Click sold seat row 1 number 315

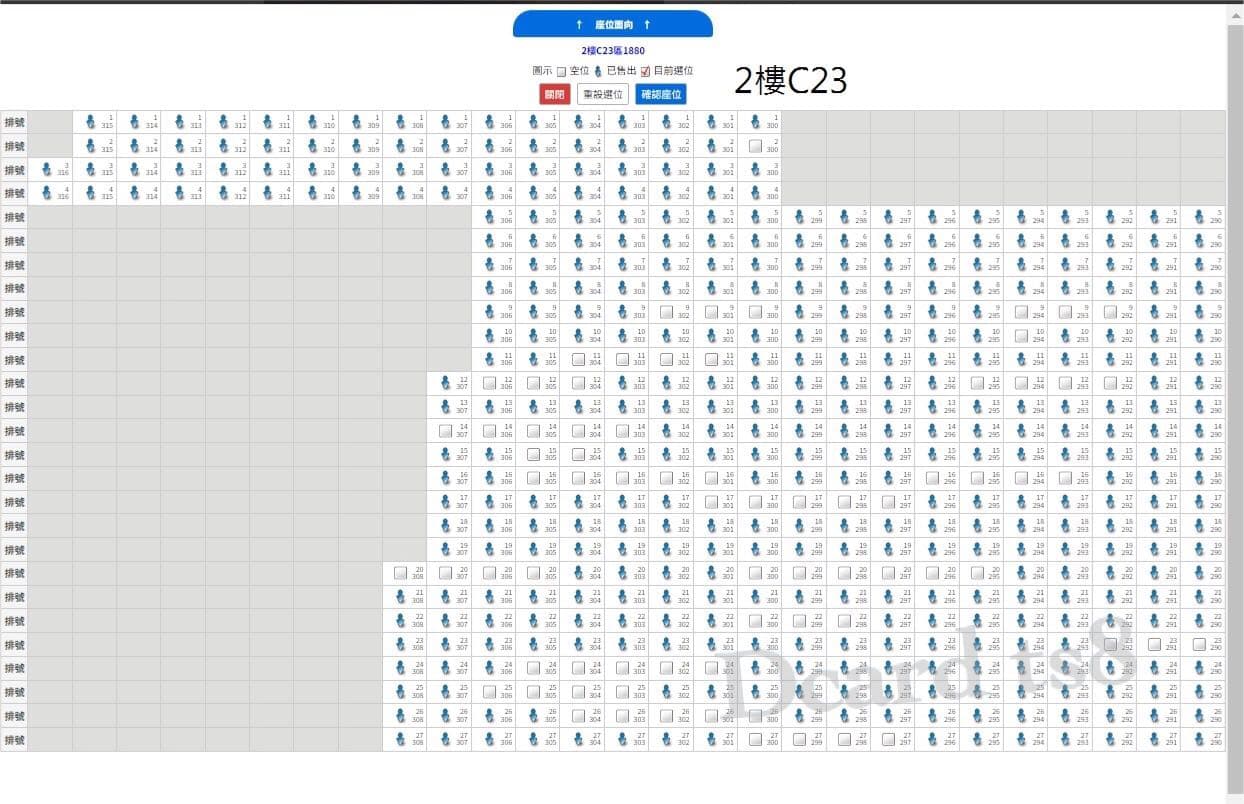pos(91,122)
